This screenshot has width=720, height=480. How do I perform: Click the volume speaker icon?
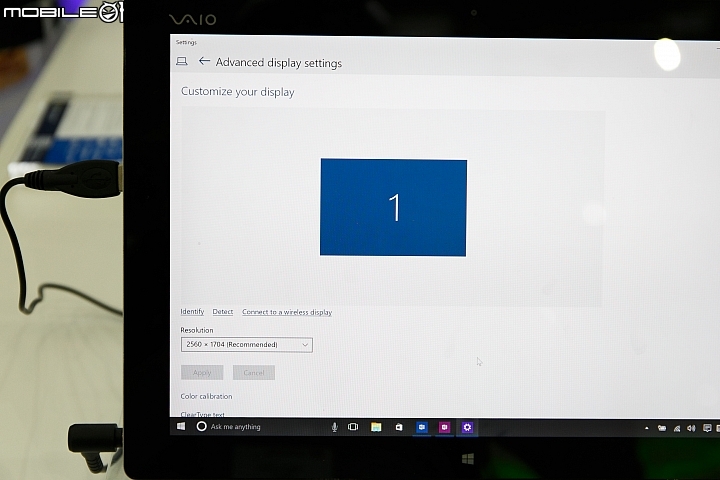click(x=691, y=429)
